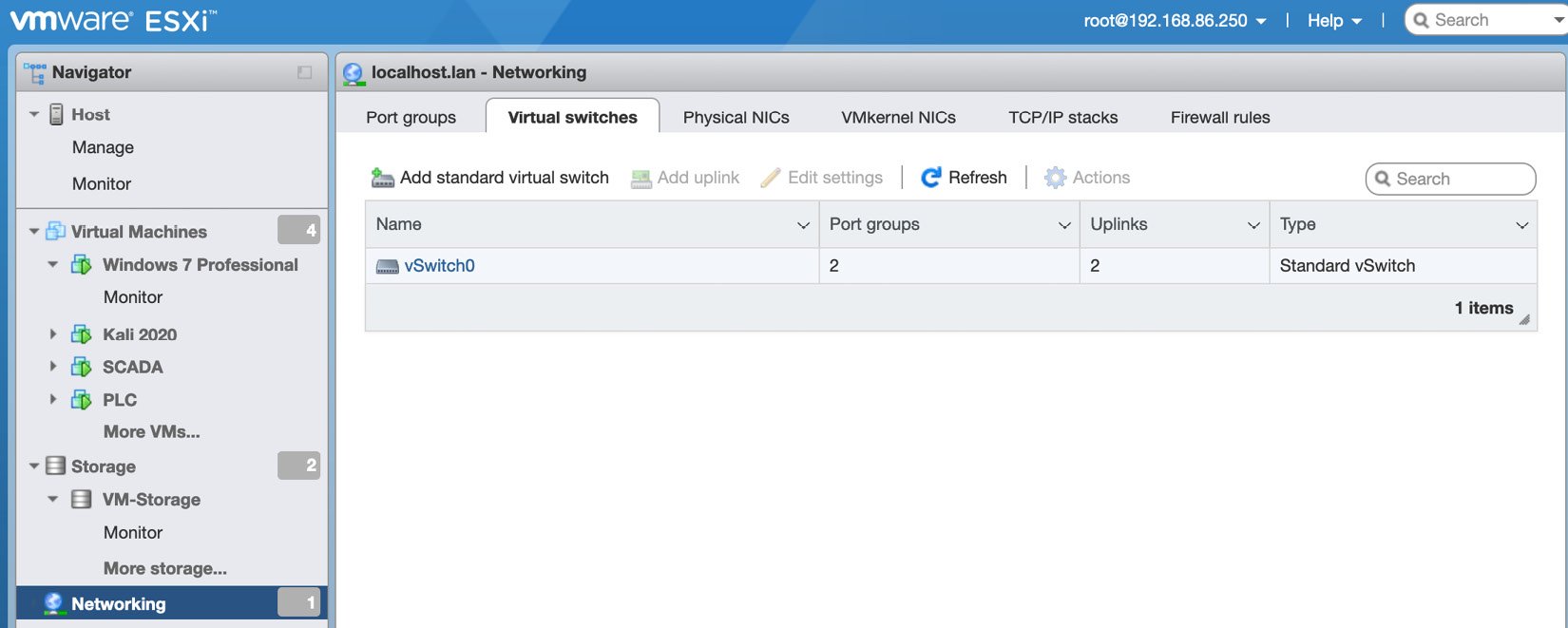
Task: Click the Navigator panel tree icon
Action: [35, 72]
